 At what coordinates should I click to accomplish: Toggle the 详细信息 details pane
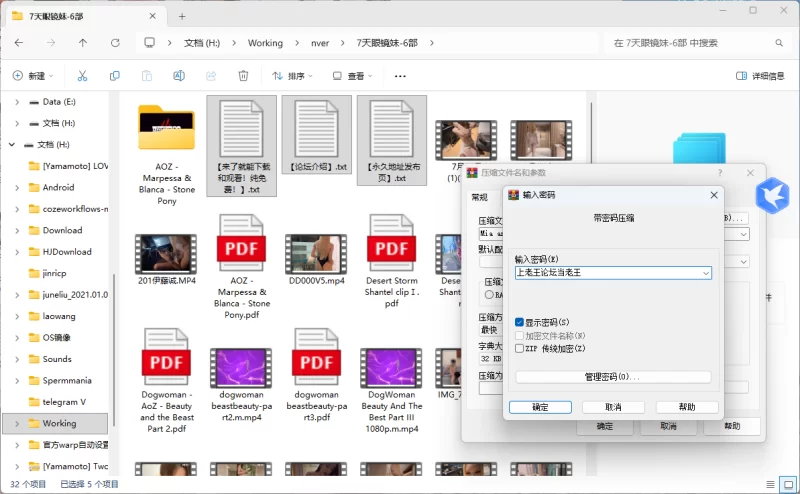click(x=760, y=76)
